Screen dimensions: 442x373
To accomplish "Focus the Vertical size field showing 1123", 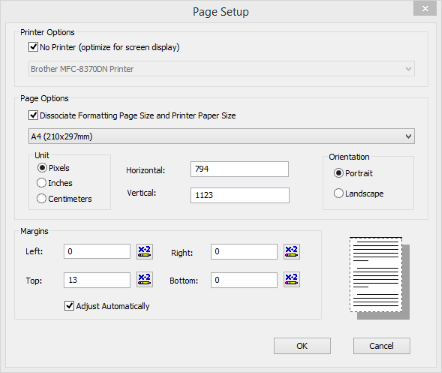I will click(x=240, y=195).
